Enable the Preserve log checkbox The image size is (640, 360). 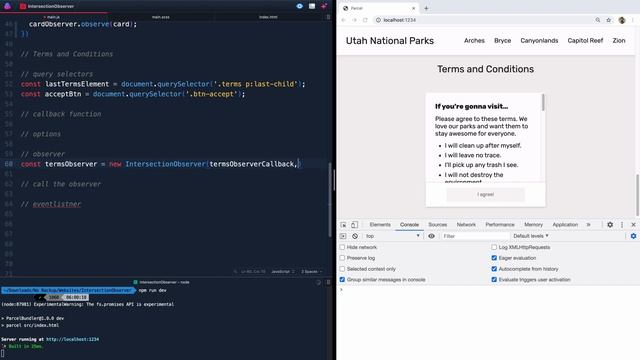coord(342,258)
